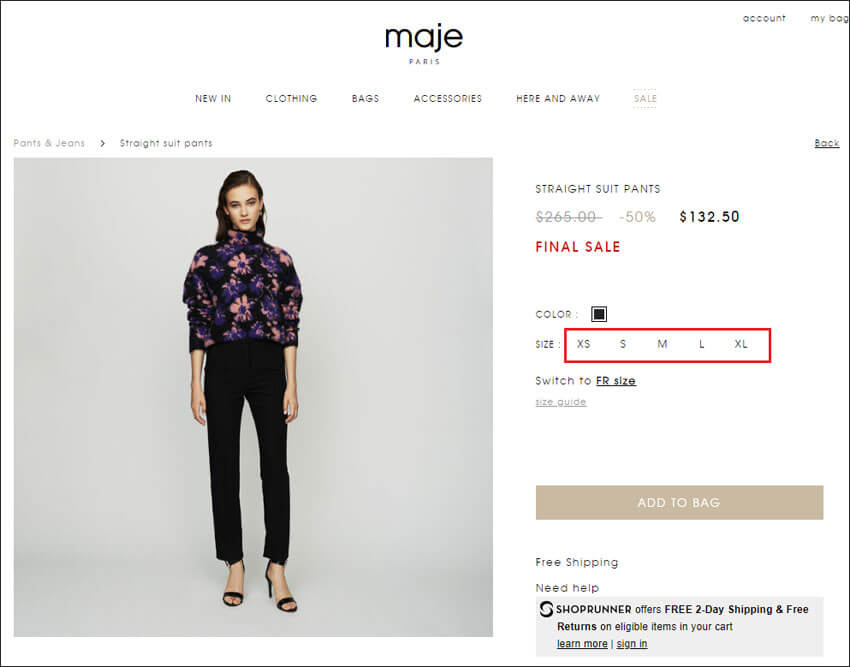Select size XS

(x=583, y=344)
